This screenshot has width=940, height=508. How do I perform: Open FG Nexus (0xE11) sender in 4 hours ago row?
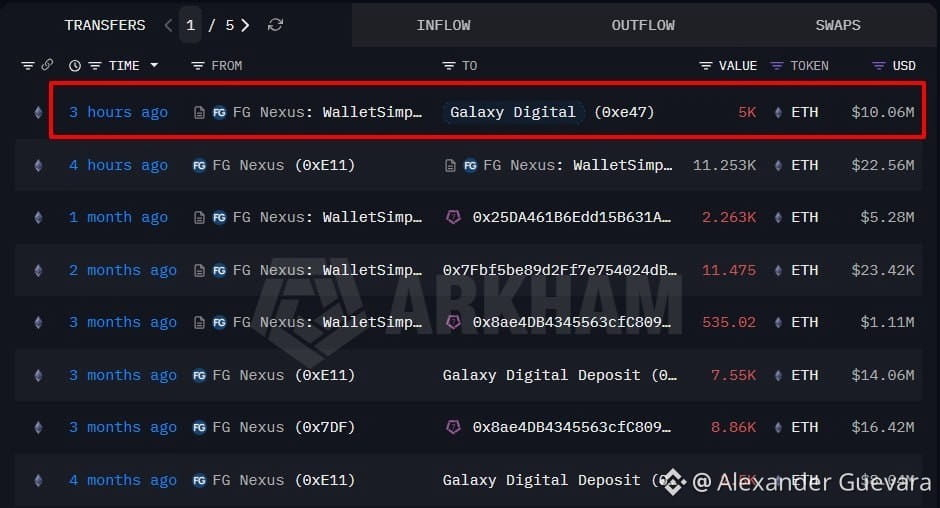(284, 165)
